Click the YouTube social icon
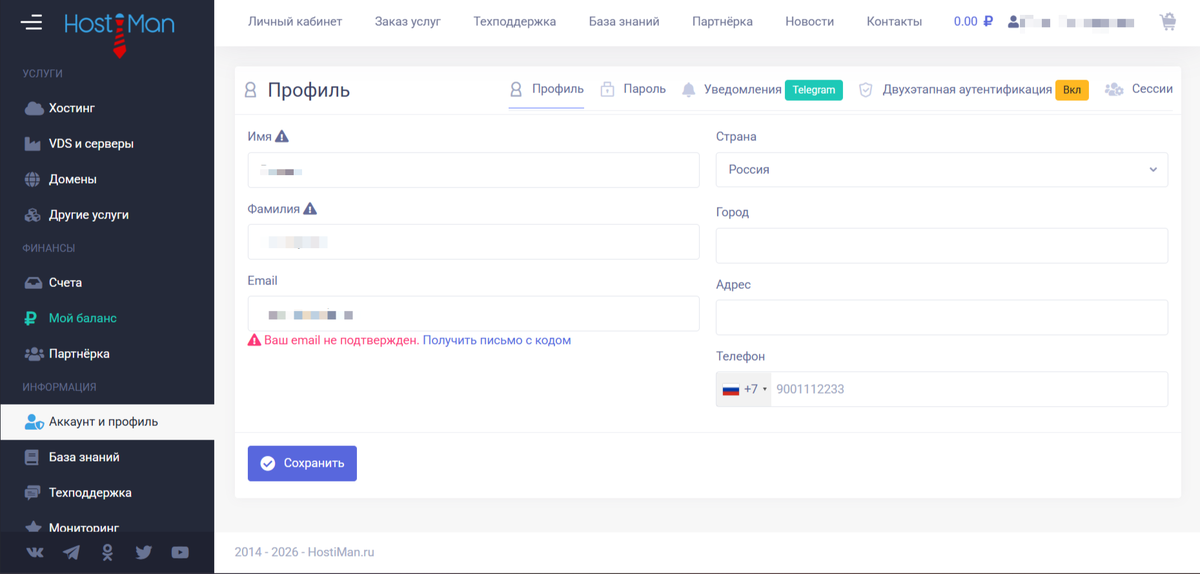Image resolution: width=1200 pixels, height=574 pixels. pos(180,552)
